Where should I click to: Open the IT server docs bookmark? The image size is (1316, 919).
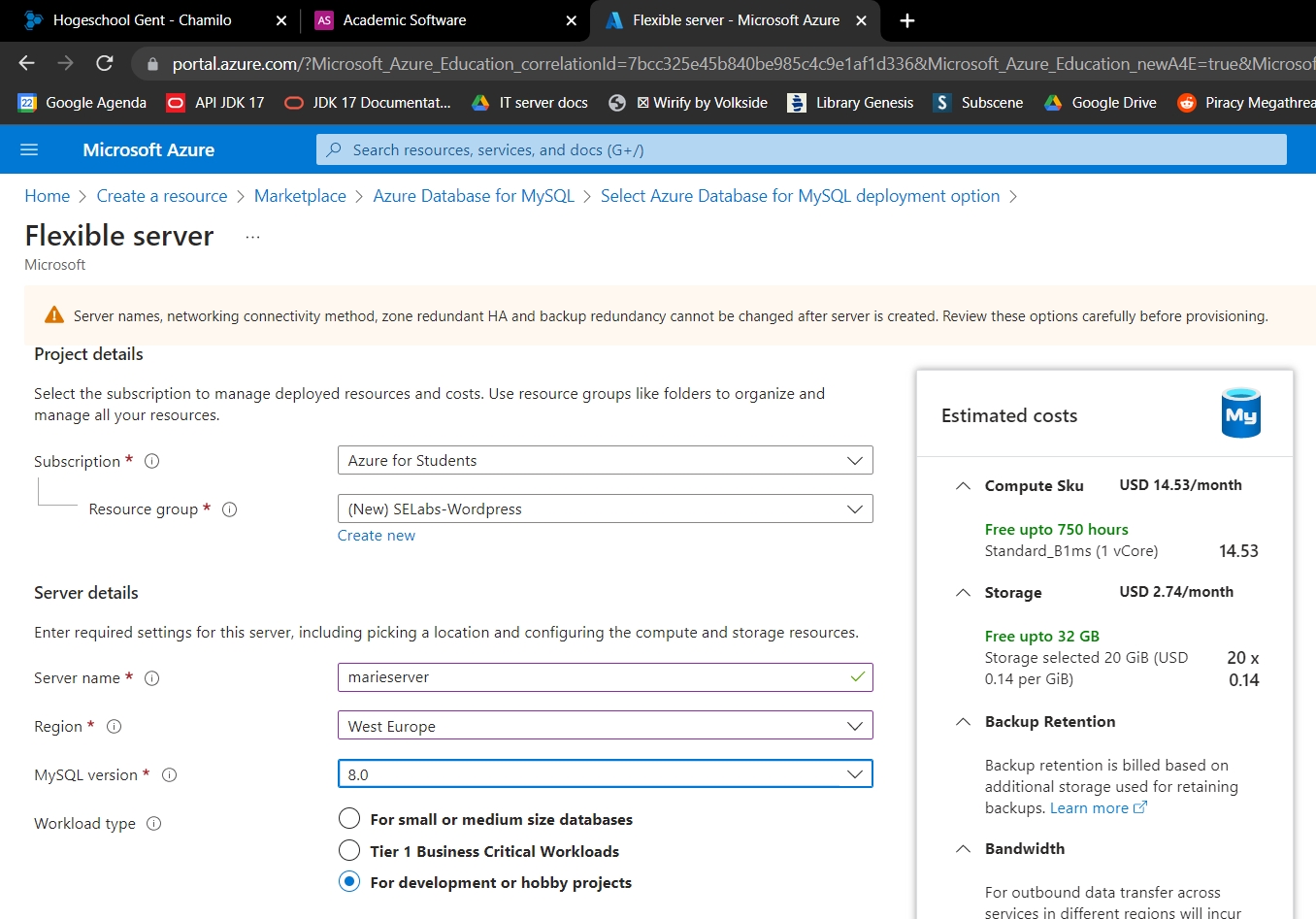pos(530,103)
